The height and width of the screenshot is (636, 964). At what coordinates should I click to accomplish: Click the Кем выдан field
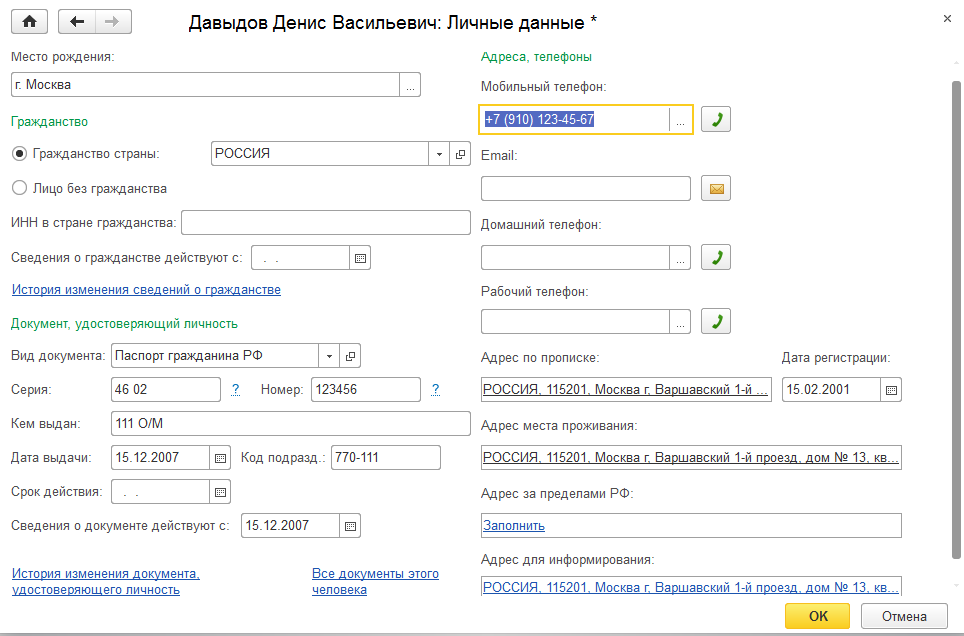point(291,424)
